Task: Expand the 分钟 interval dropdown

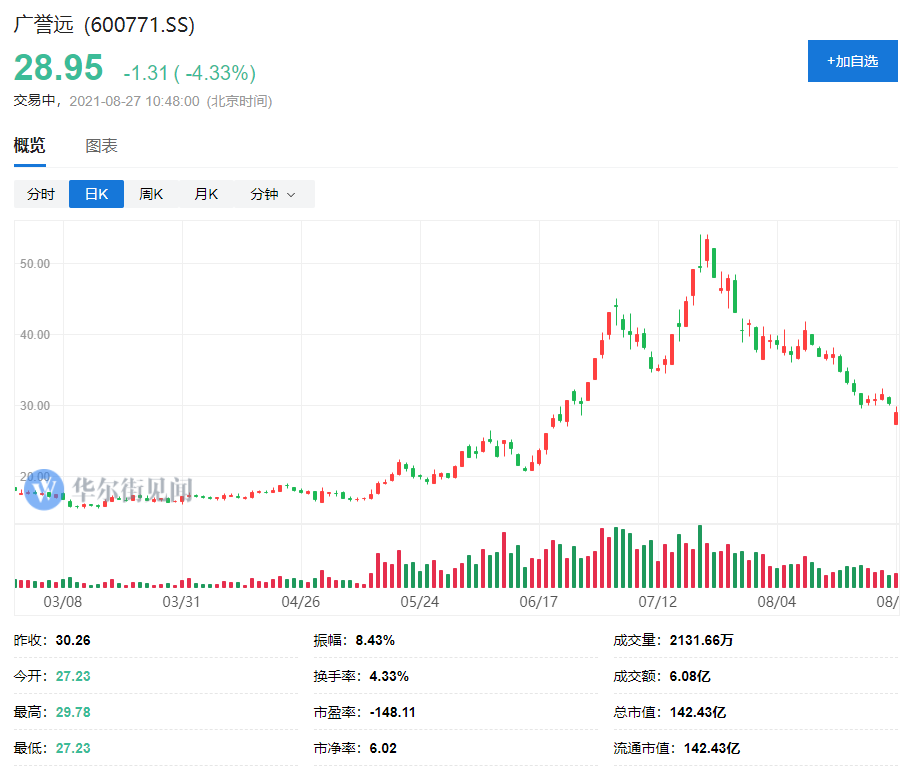Action: 274,194
